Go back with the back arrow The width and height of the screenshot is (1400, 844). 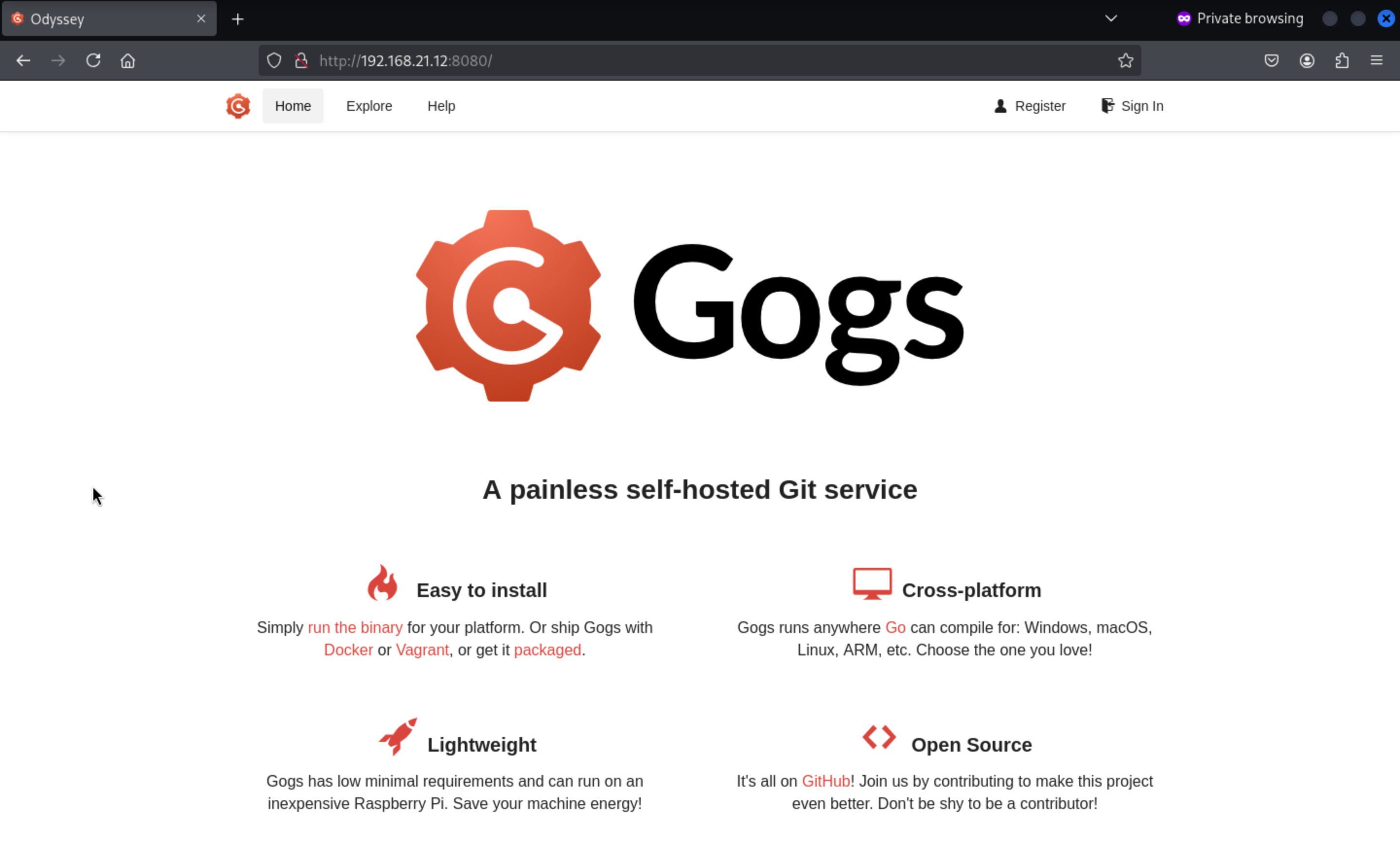(23, 60)
